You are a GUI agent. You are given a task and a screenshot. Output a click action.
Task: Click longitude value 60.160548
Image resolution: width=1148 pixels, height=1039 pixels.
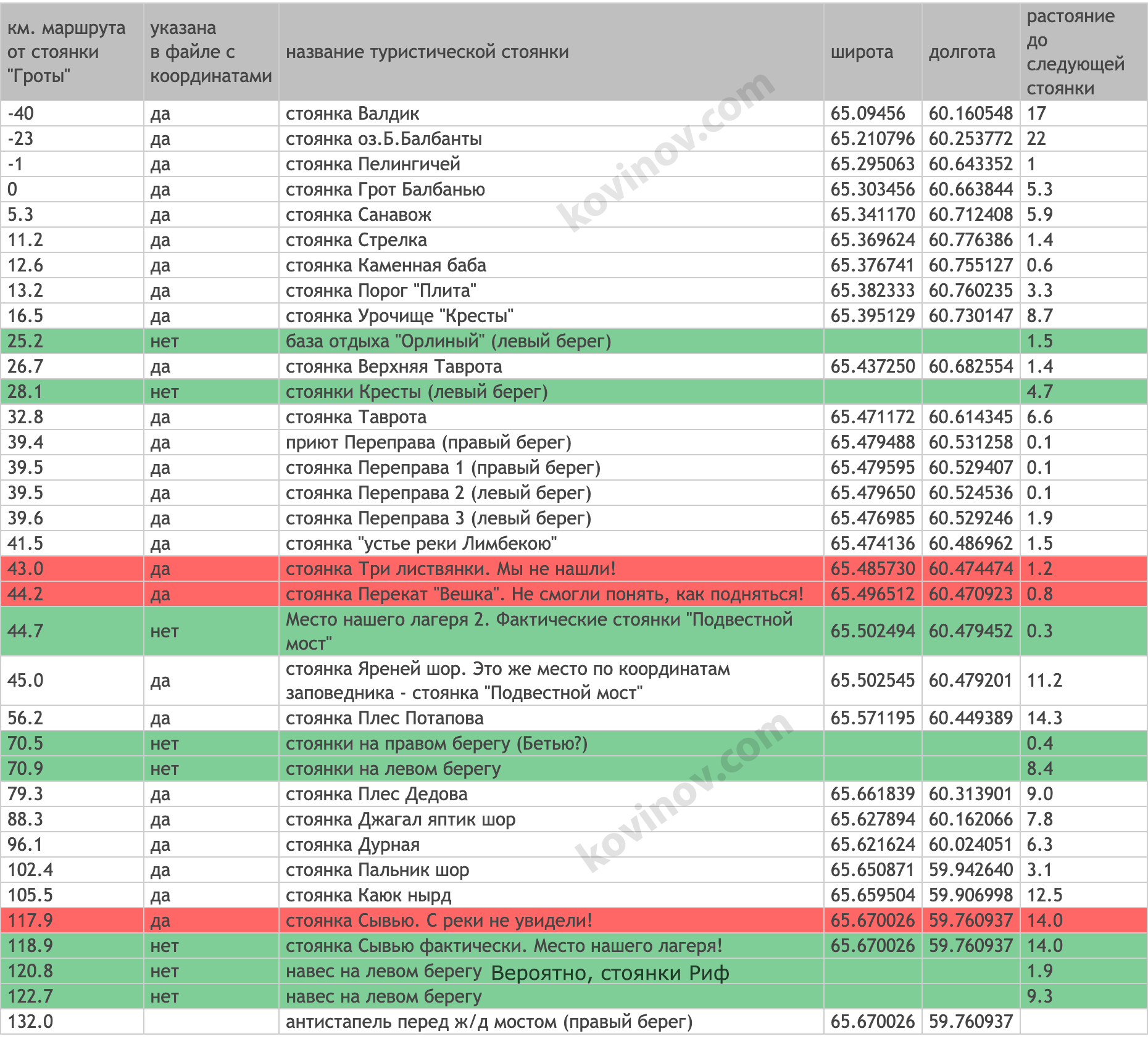pos(971,114)
